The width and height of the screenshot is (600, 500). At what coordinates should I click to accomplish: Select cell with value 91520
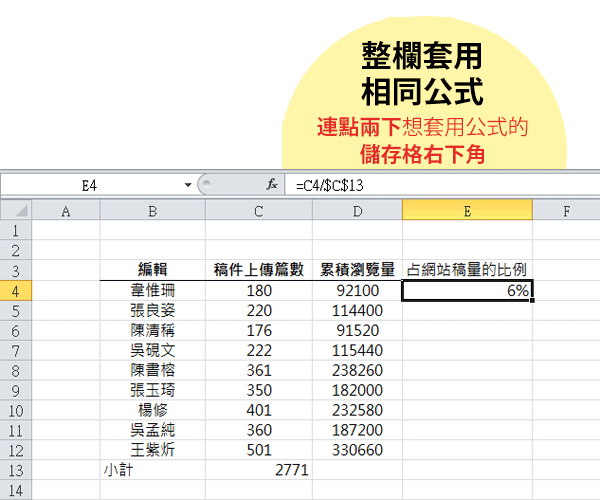(x=357, y=331)
